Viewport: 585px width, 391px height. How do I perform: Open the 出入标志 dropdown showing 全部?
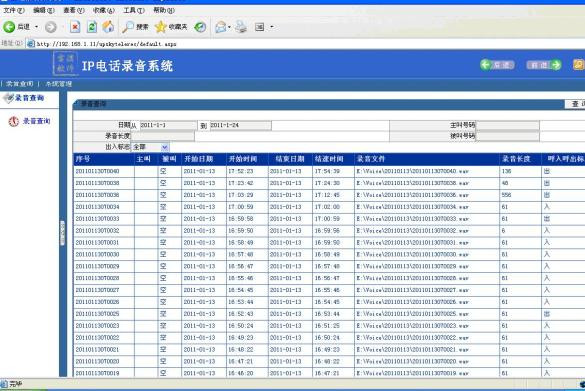click(x=150, y=147)
